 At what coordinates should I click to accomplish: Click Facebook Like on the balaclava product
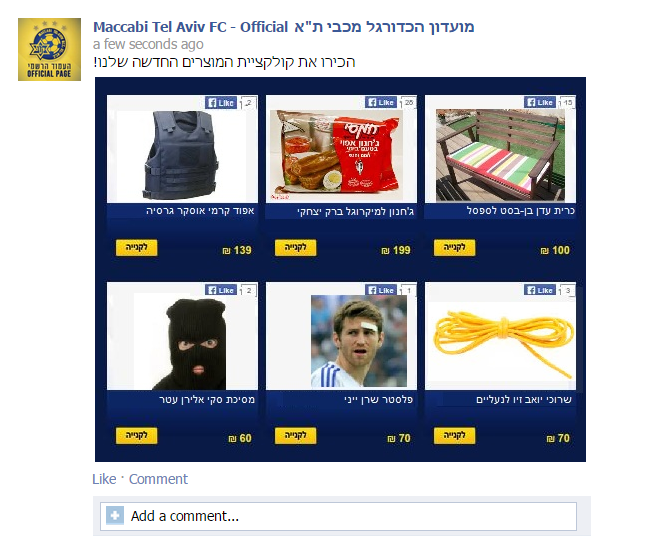pyautogui.click(x=221, y=290)
